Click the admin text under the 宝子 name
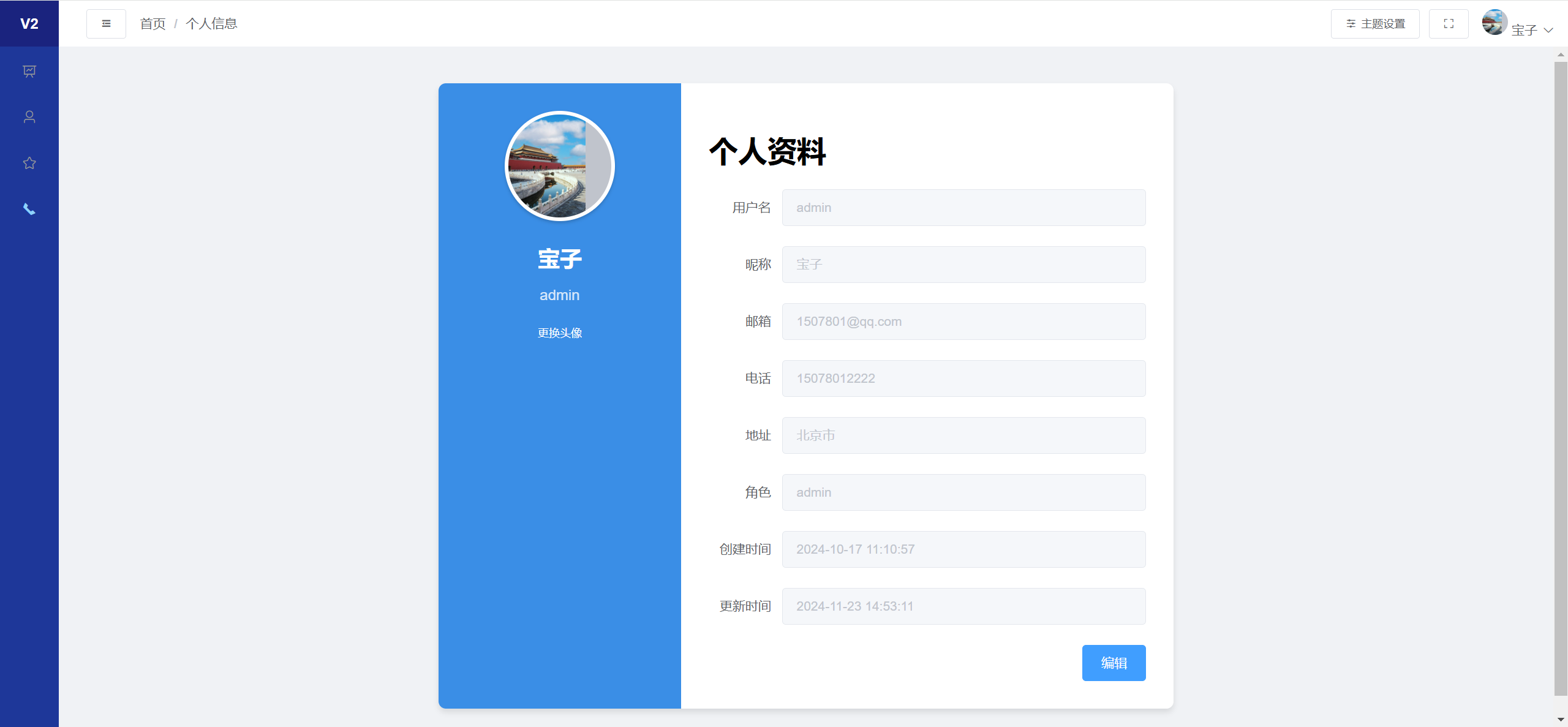This screenshot has height=727, width=1568. (x=559, y=295)
